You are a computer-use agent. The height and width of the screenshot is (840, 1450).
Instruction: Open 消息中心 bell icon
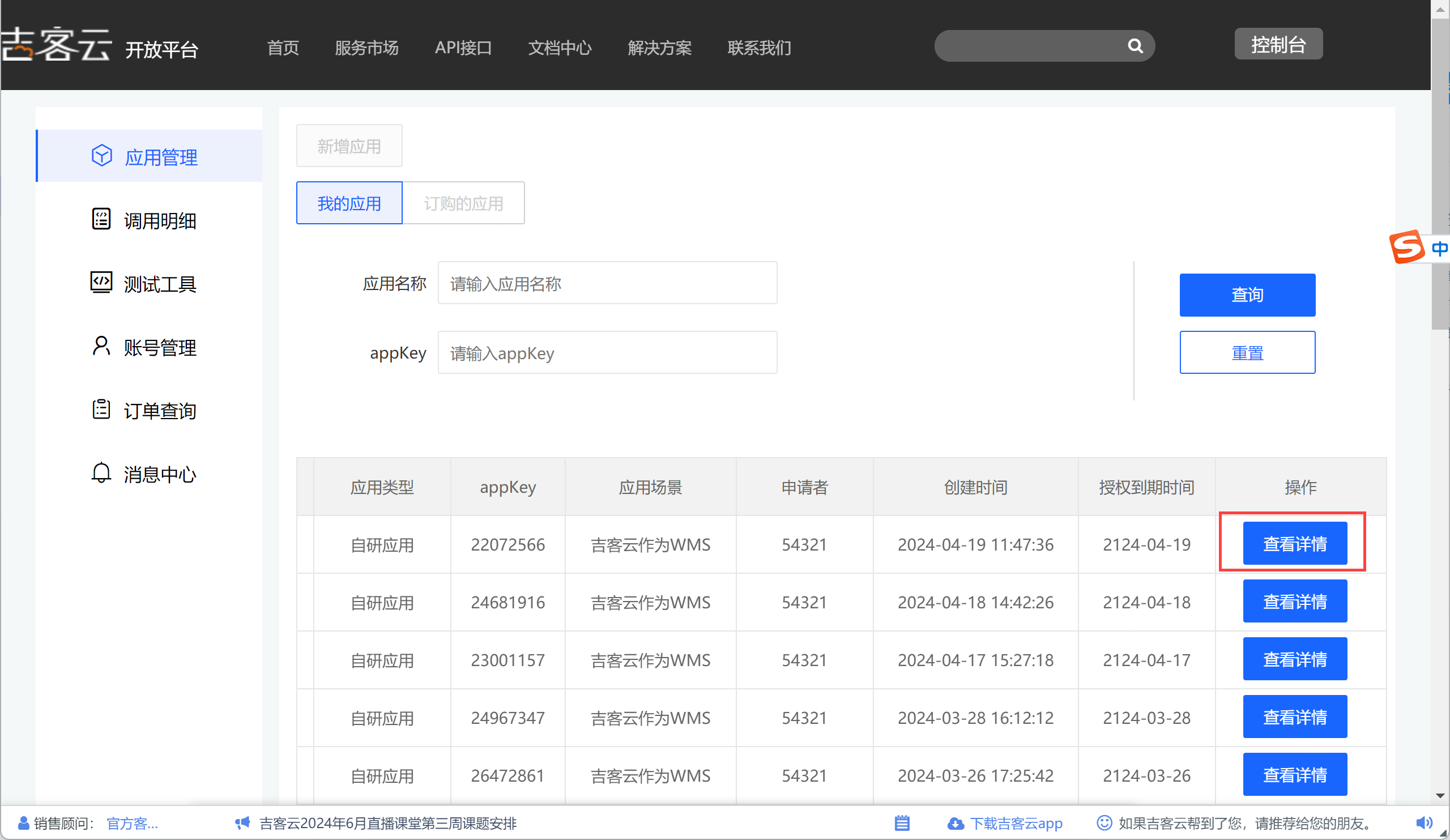[101, 473]
